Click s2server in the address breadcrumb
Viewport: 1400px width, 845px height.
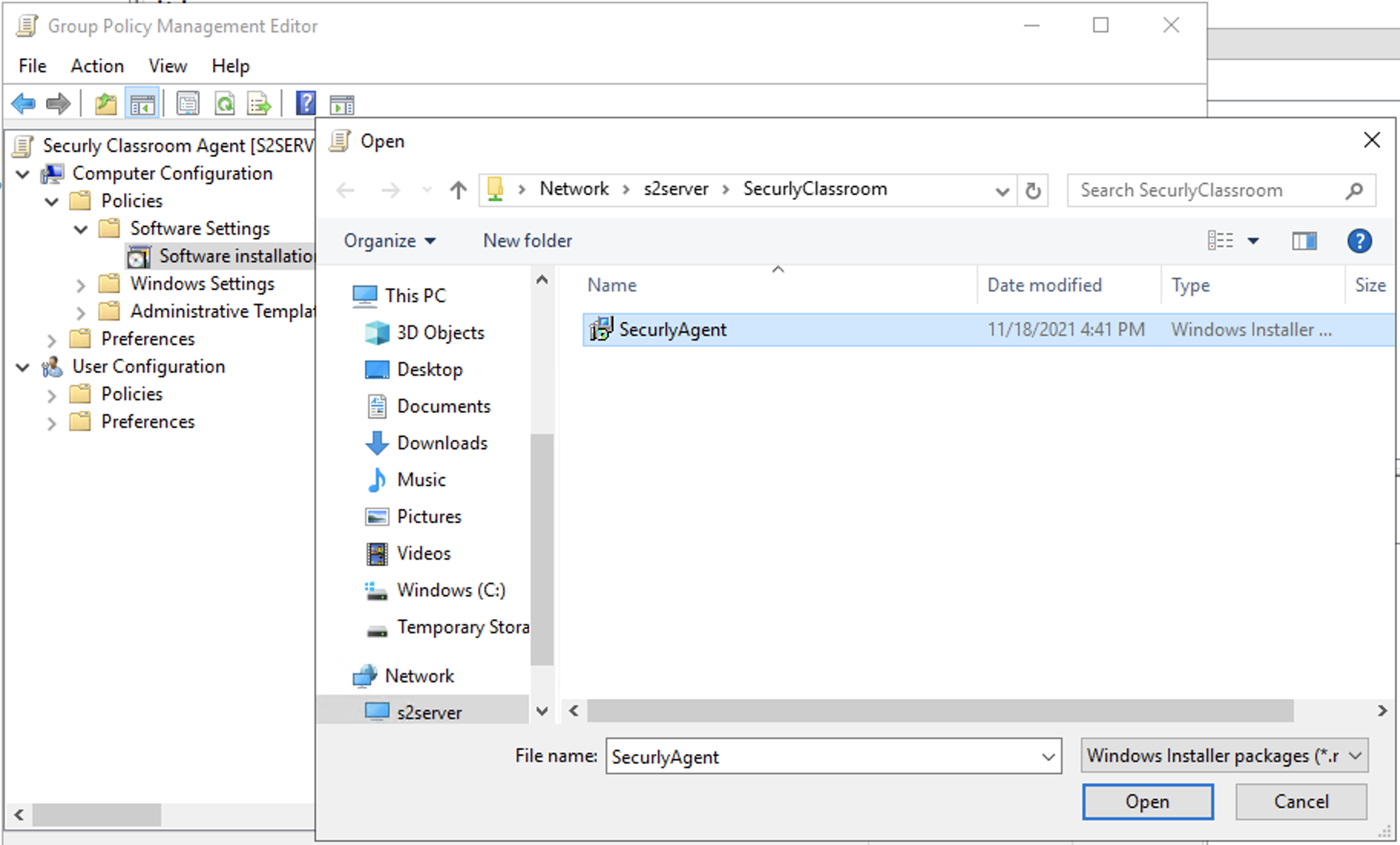[x=675, y=189]
